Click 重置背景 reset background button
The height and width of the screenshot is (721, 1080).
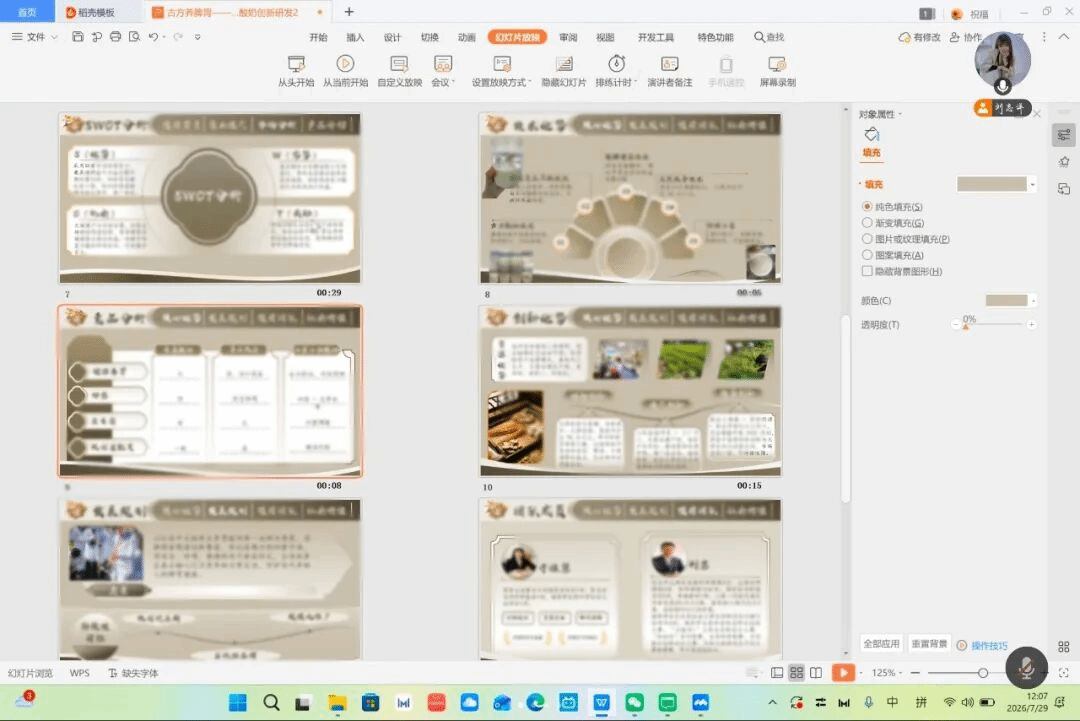(929, 644)
